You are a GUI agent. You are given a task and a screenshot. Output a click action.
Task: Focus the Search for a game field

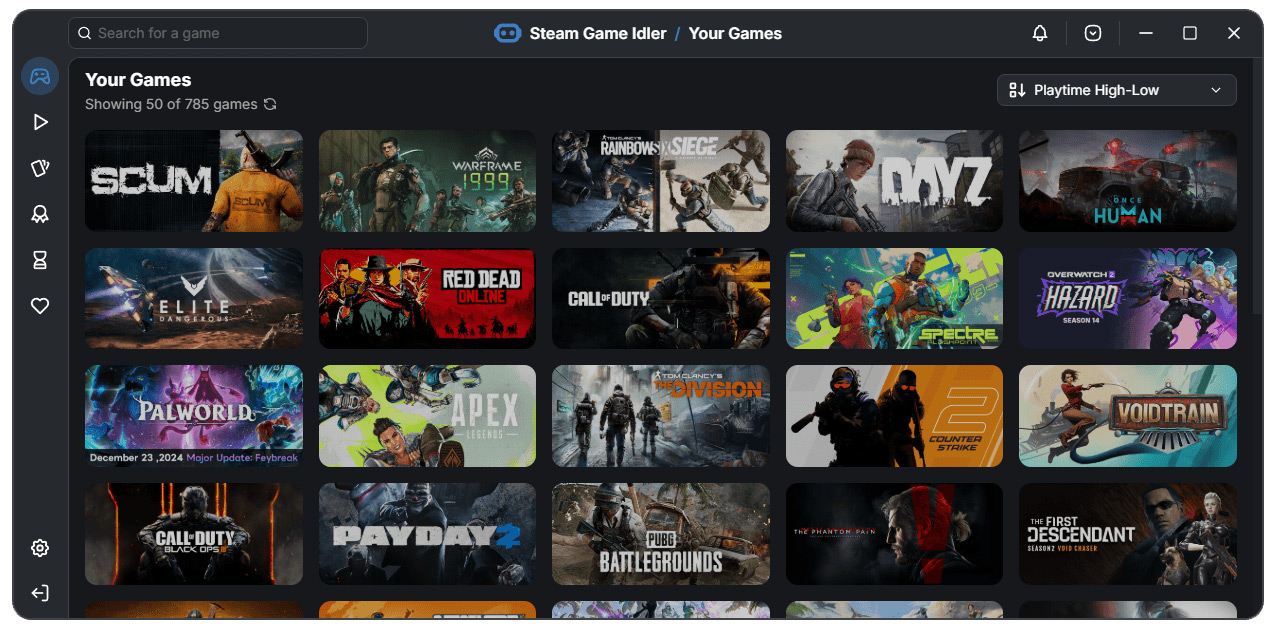click(x=218, y=33)
